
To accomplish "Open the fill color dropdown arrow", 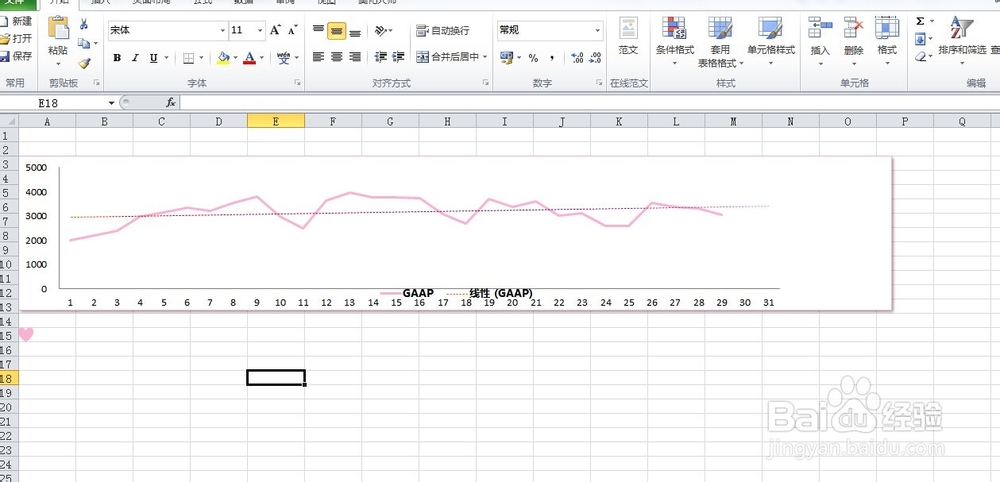I will [x=235, y=58].
